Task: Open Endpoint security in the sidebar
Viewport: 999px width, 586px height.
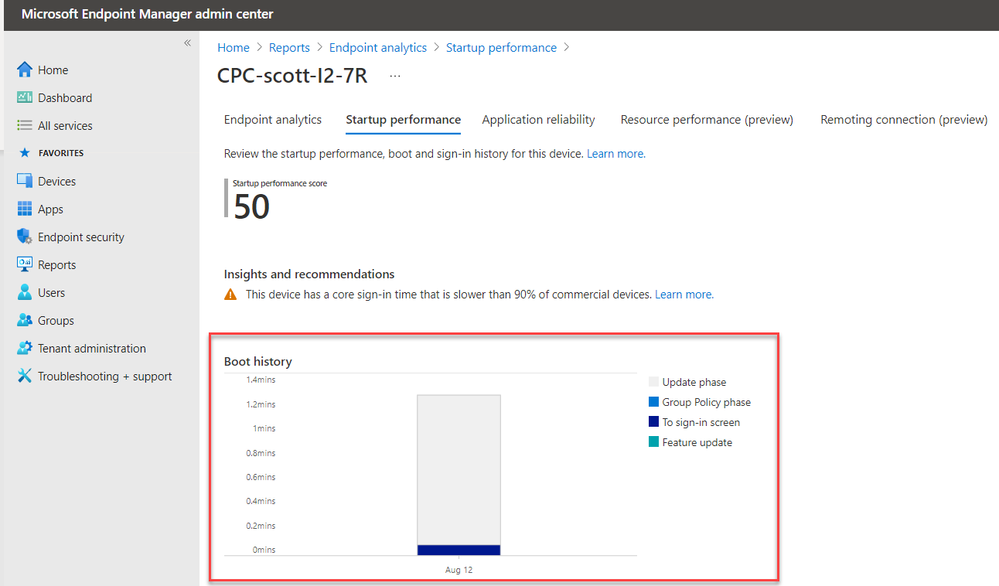Action: (x=81, y=237)
